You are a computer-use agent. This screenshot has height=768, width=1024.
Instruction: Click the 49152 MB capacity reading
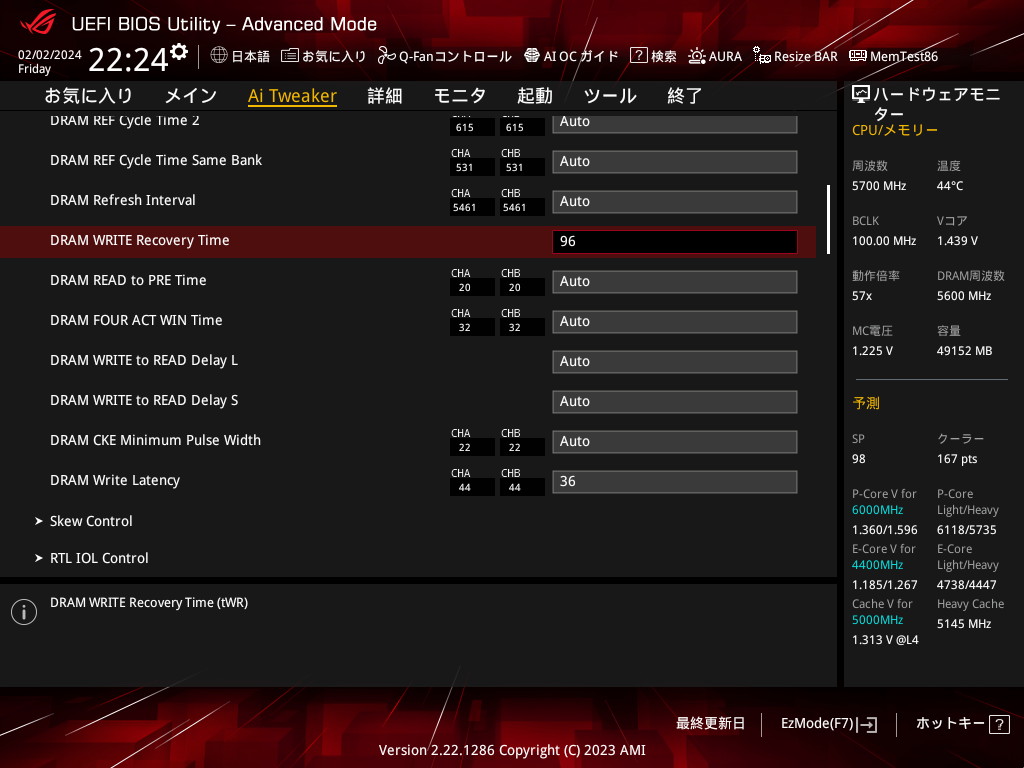965,351
